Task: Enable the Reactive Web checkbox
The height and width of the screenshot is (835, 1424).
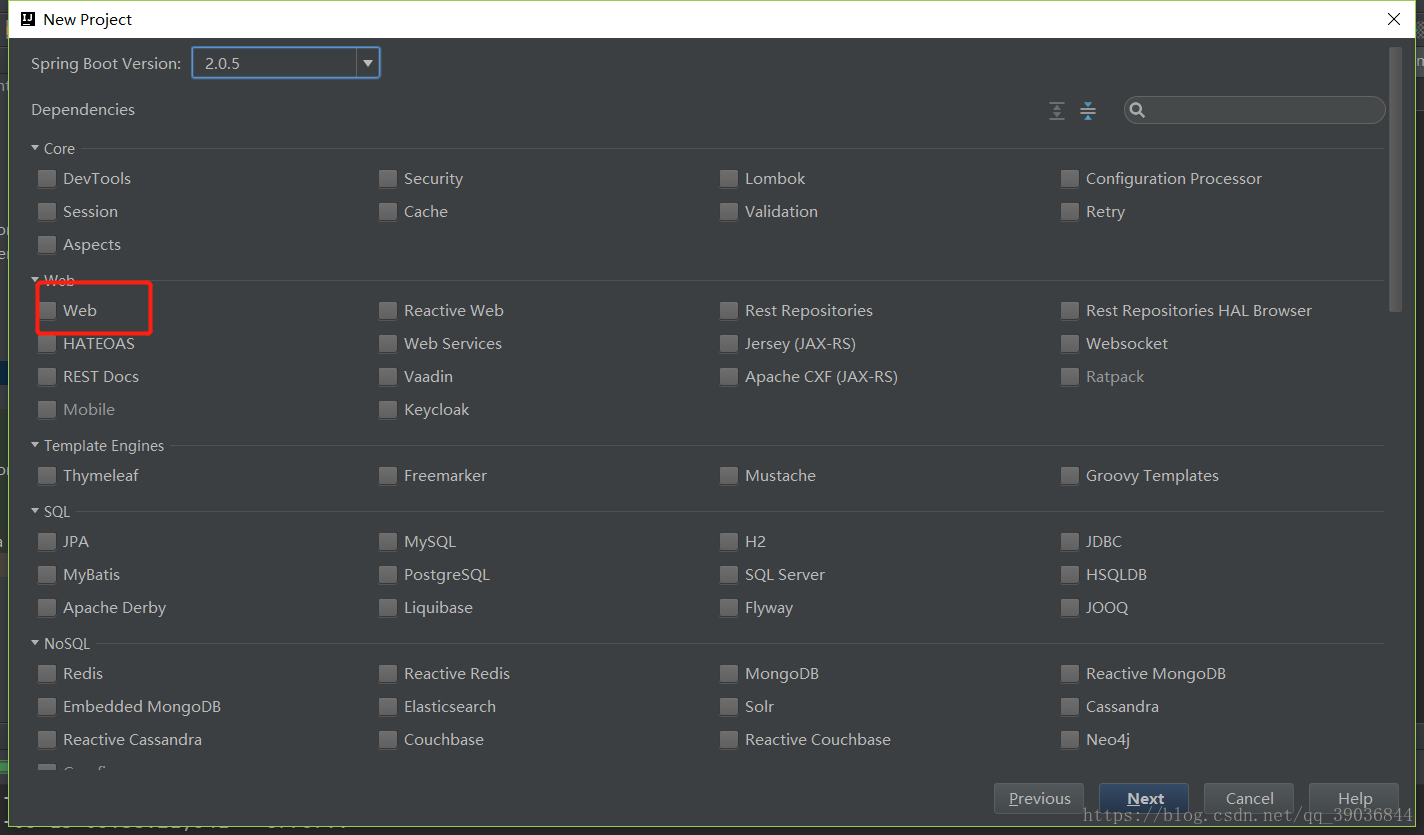Action: 388,311
